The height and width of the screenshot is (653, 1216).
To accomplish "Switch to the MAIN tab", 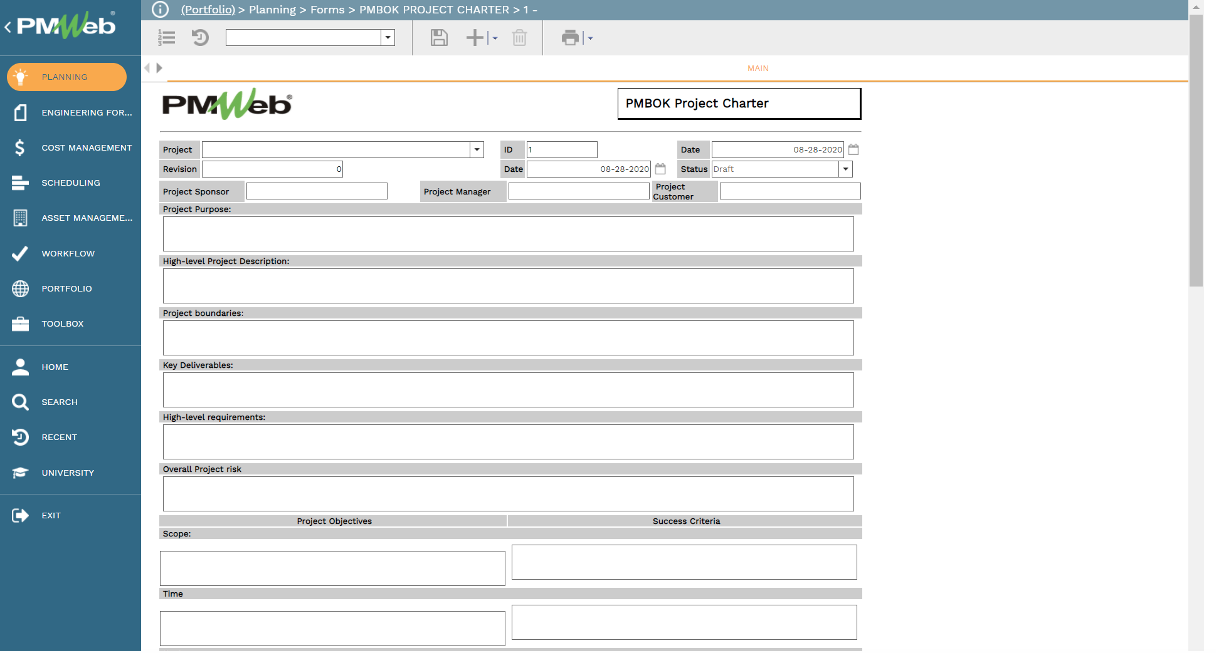I will tap(758, 68).
